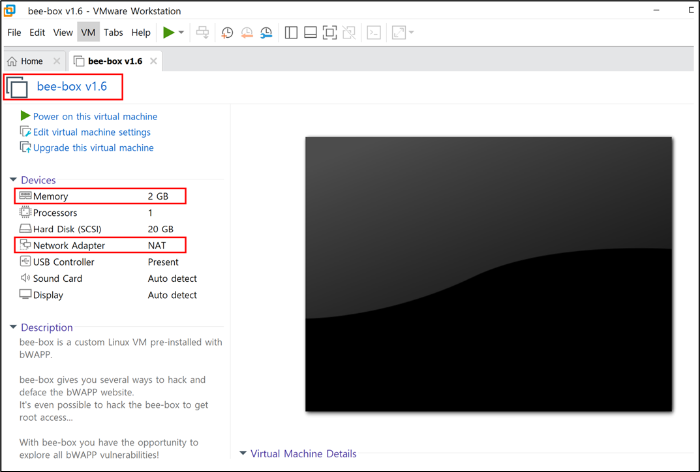
Task: Toggle the library sidebar view icon
Action: pos(291,33)
